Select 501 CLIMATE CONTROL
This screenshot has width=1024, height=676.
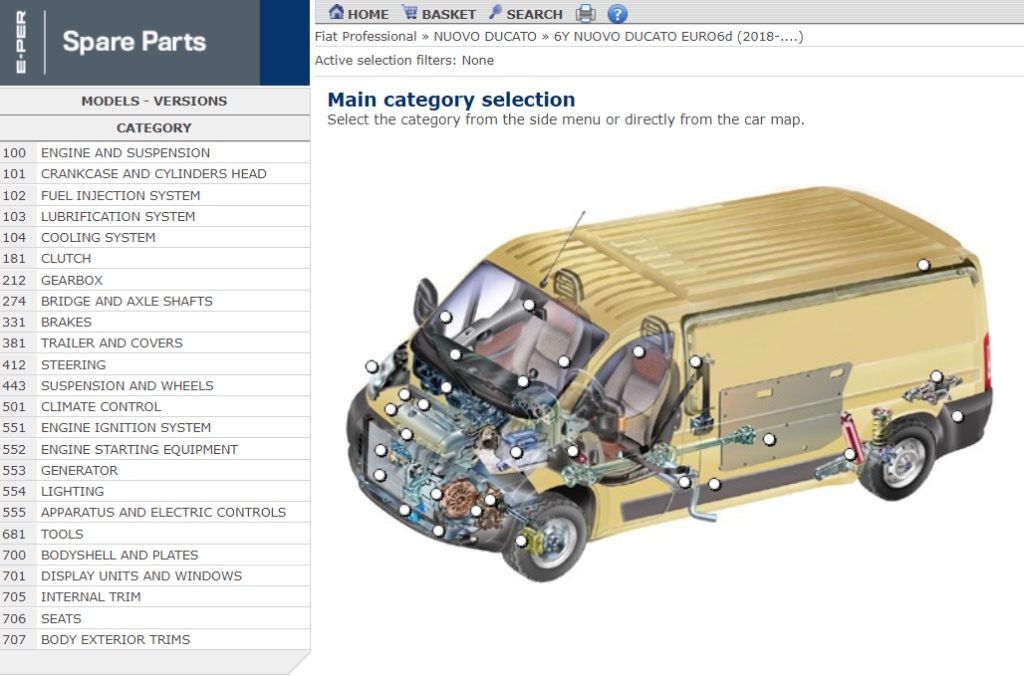[x=155, y=406]
